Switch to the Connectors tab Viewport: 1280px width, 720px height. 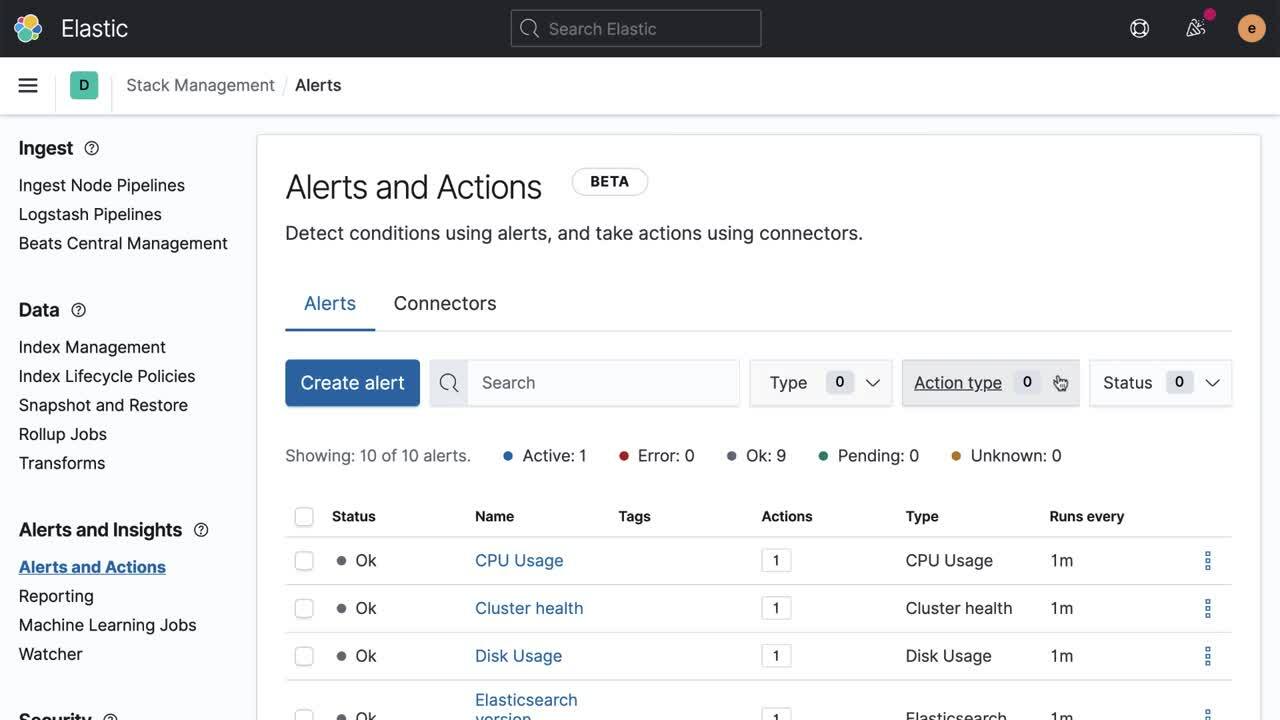click(445, 303)
